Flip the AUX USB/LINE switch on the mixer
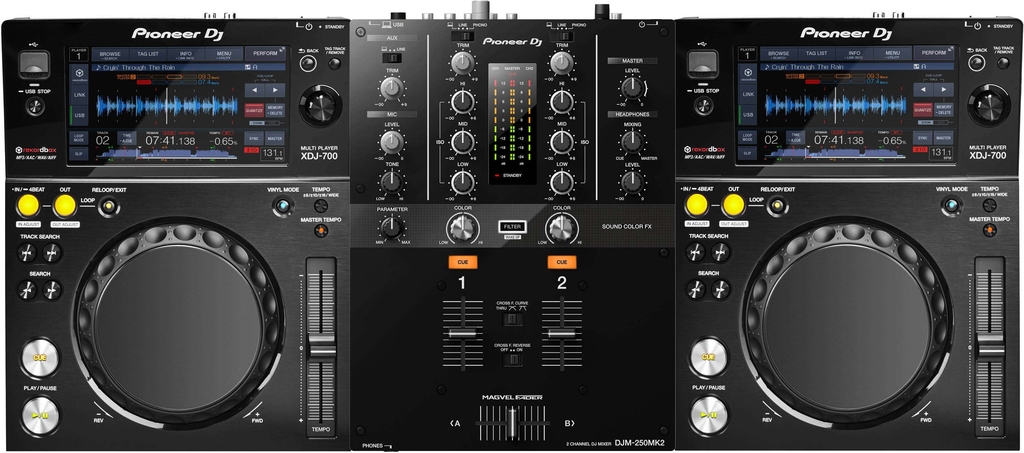The image size is (1024, 453). tap(392, 58)
